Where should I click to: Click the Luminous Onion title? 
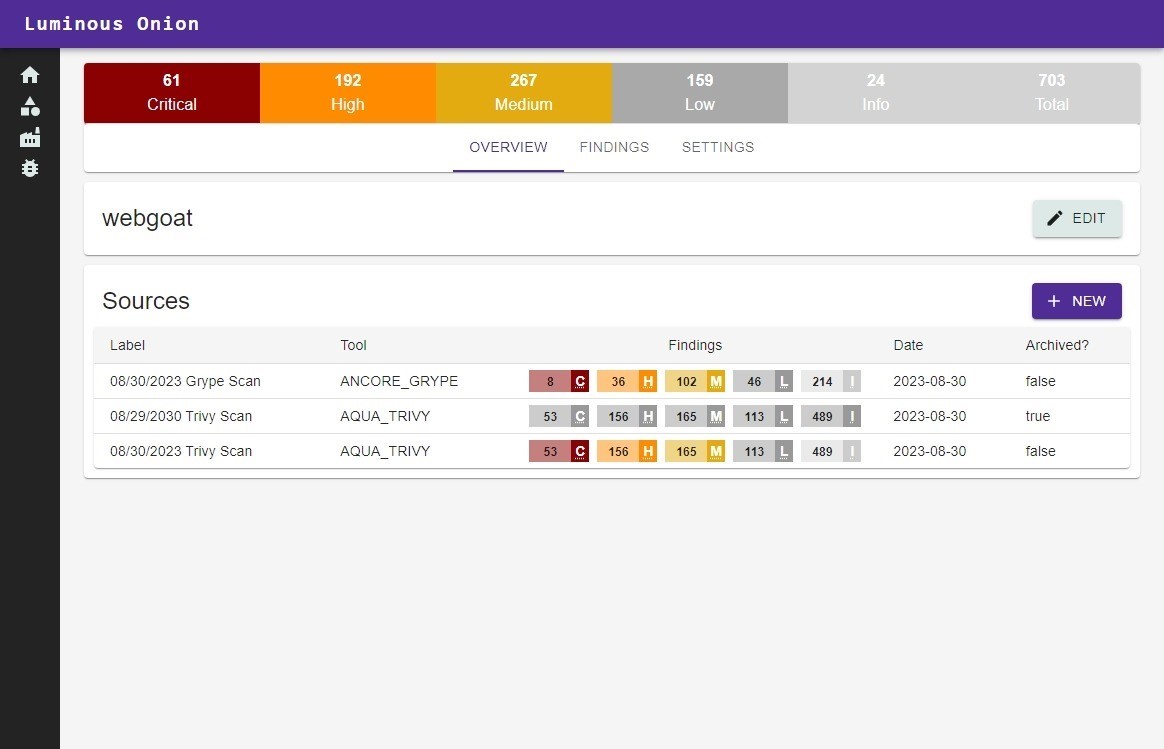[x=111, y=24]
